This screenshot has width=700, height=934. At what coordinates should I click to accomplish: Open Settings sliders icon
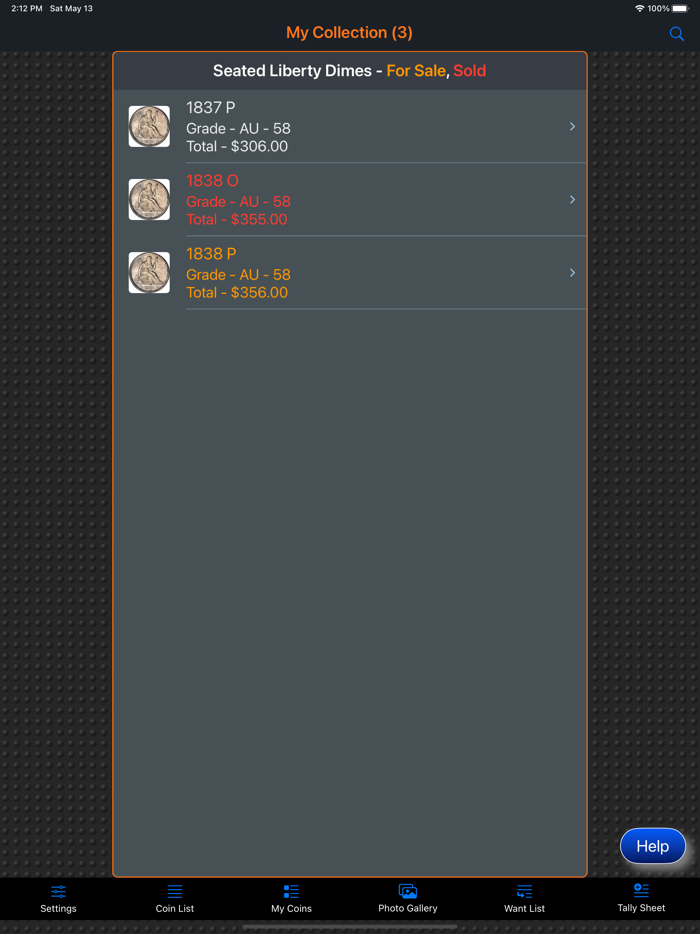58,892
